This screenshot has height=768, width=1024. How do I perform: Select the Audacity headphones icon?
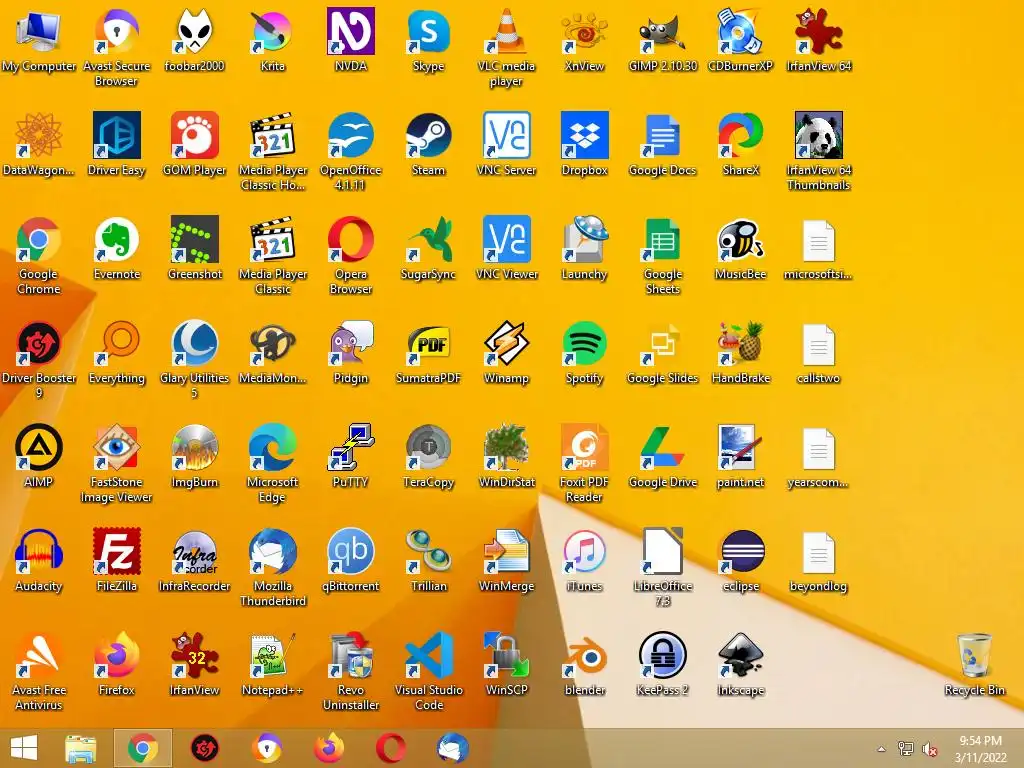[39, 560]
